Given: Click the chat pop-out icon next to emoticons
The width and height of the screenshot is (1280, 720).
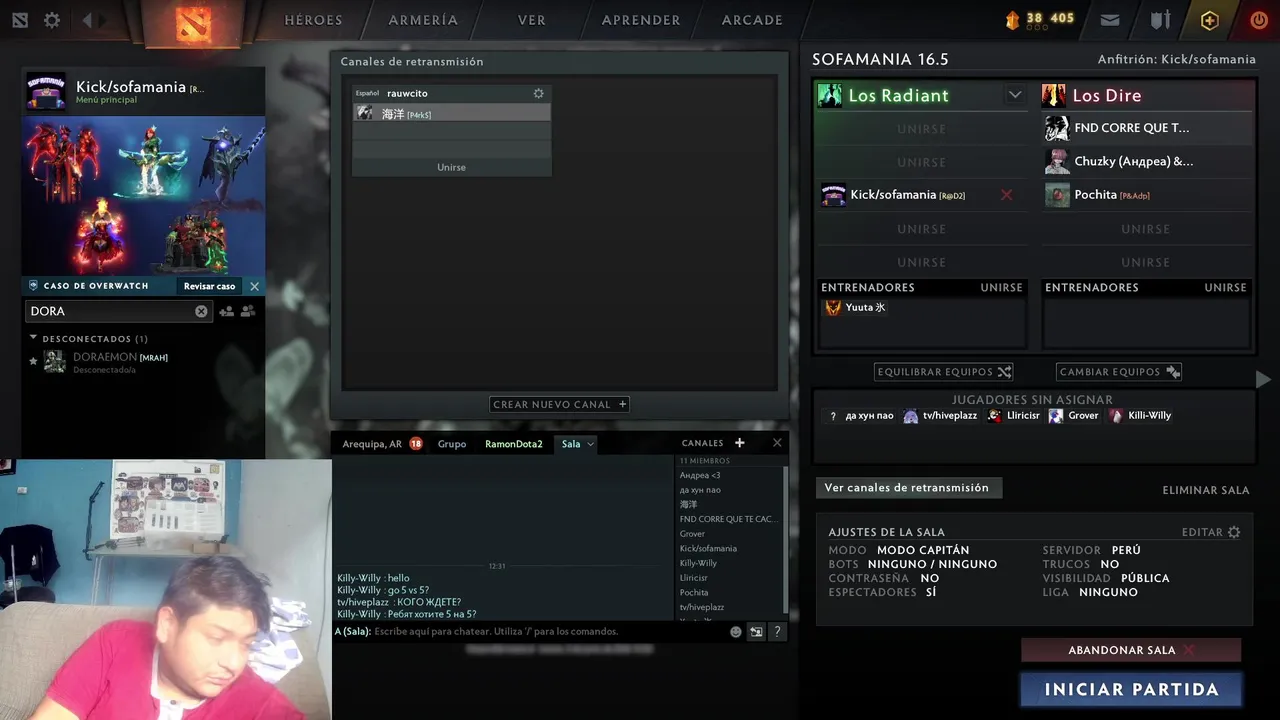Looking at the screenshot, I should tap(756, 632).
